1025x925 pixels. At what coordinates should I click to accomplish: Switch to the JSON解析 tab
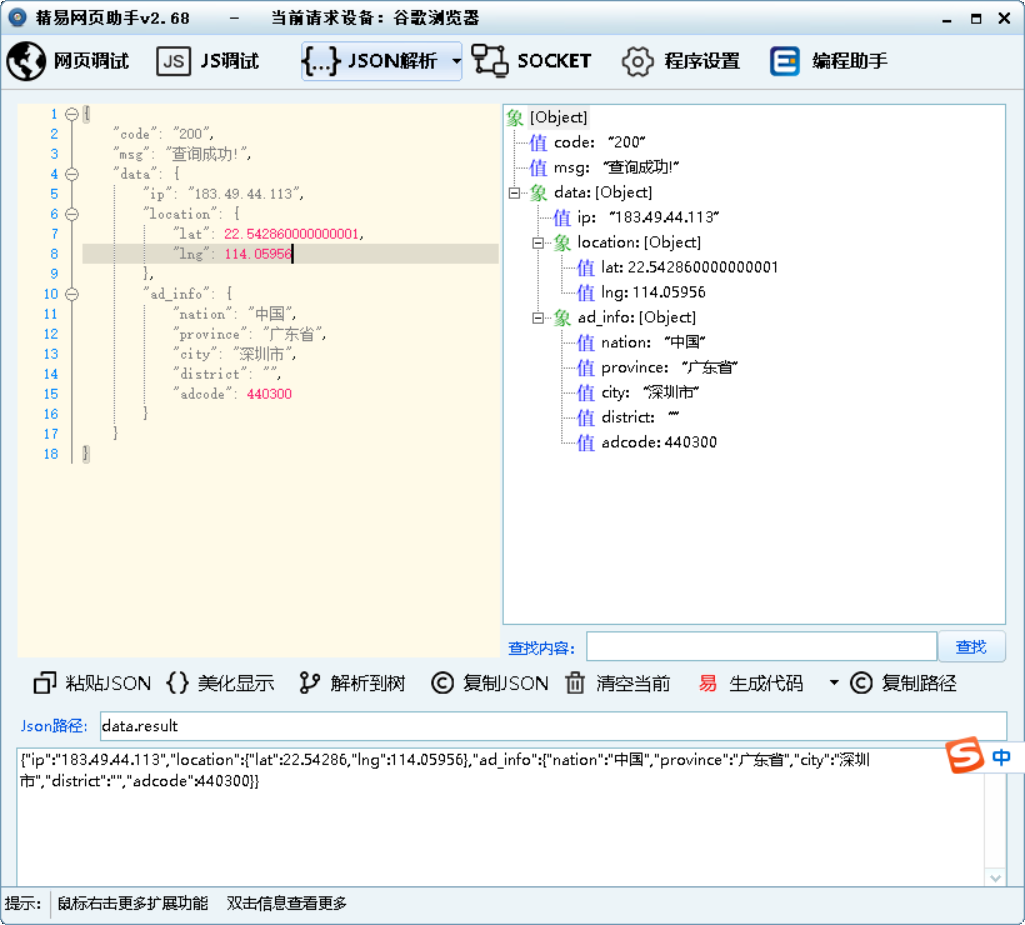click(x=373, y=61)
